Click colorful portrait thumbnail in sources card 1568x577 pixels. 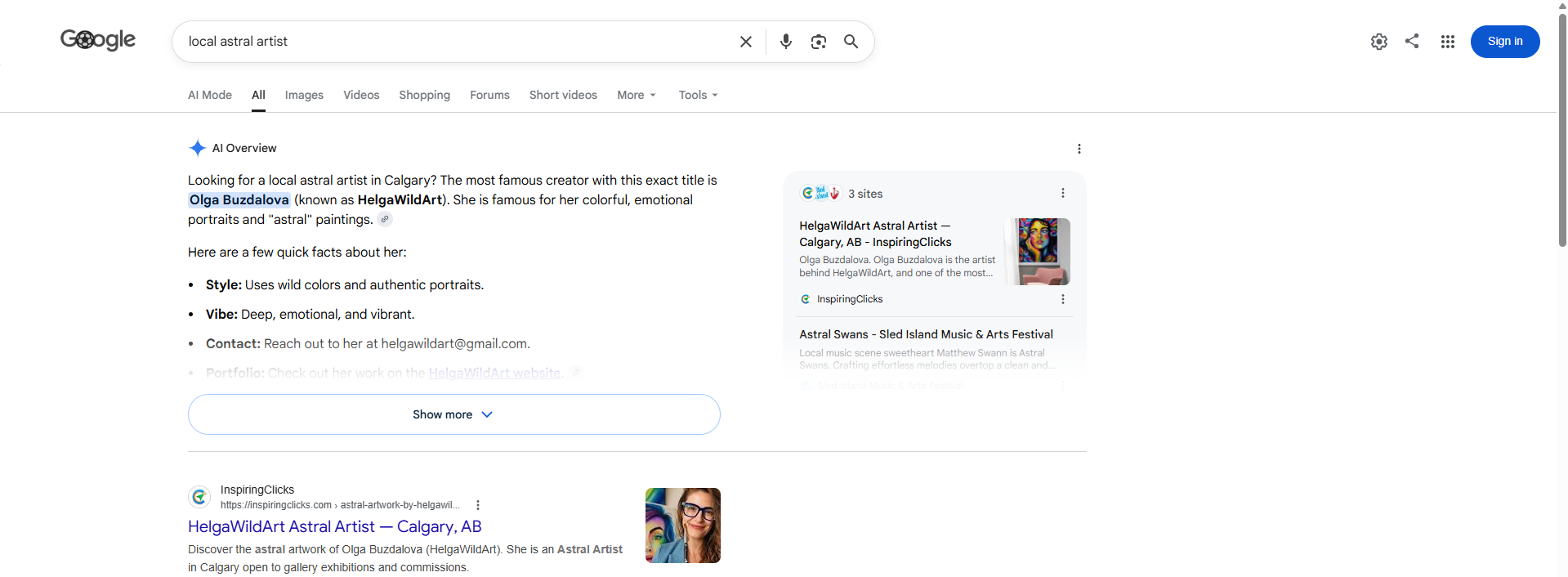pos(1037,252)
